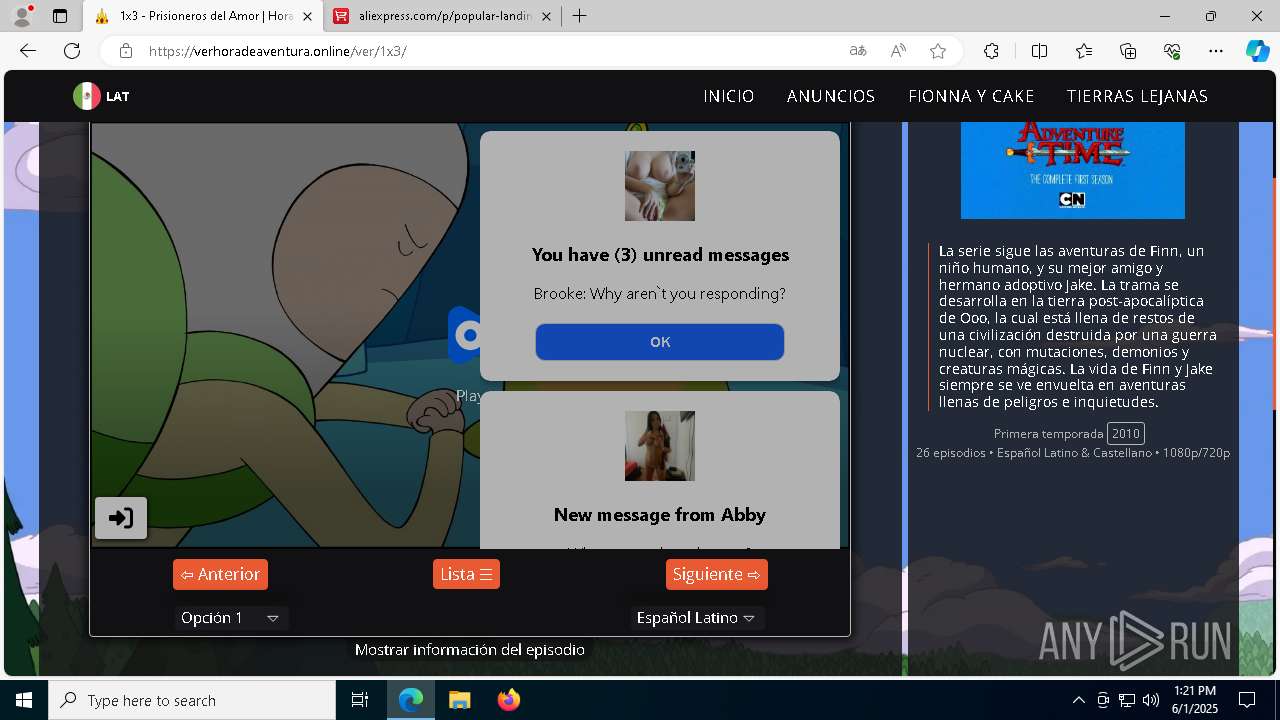Expand the Español Latino language dropdown
Image resolution: width=1280 pixels, height=720 pixels.
(x=697, y=618)
